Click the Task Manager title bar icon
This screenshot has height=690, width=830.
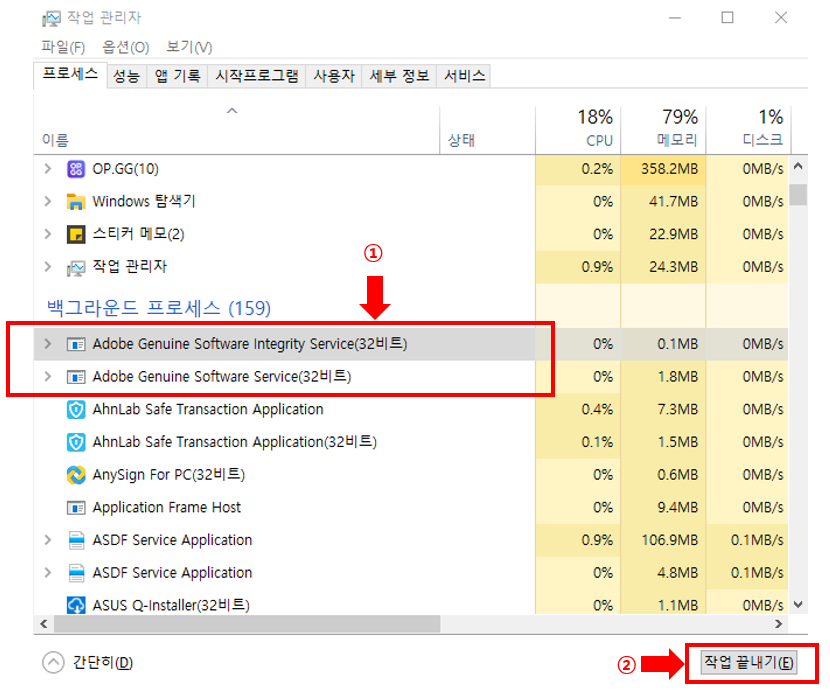pos(51,19)
